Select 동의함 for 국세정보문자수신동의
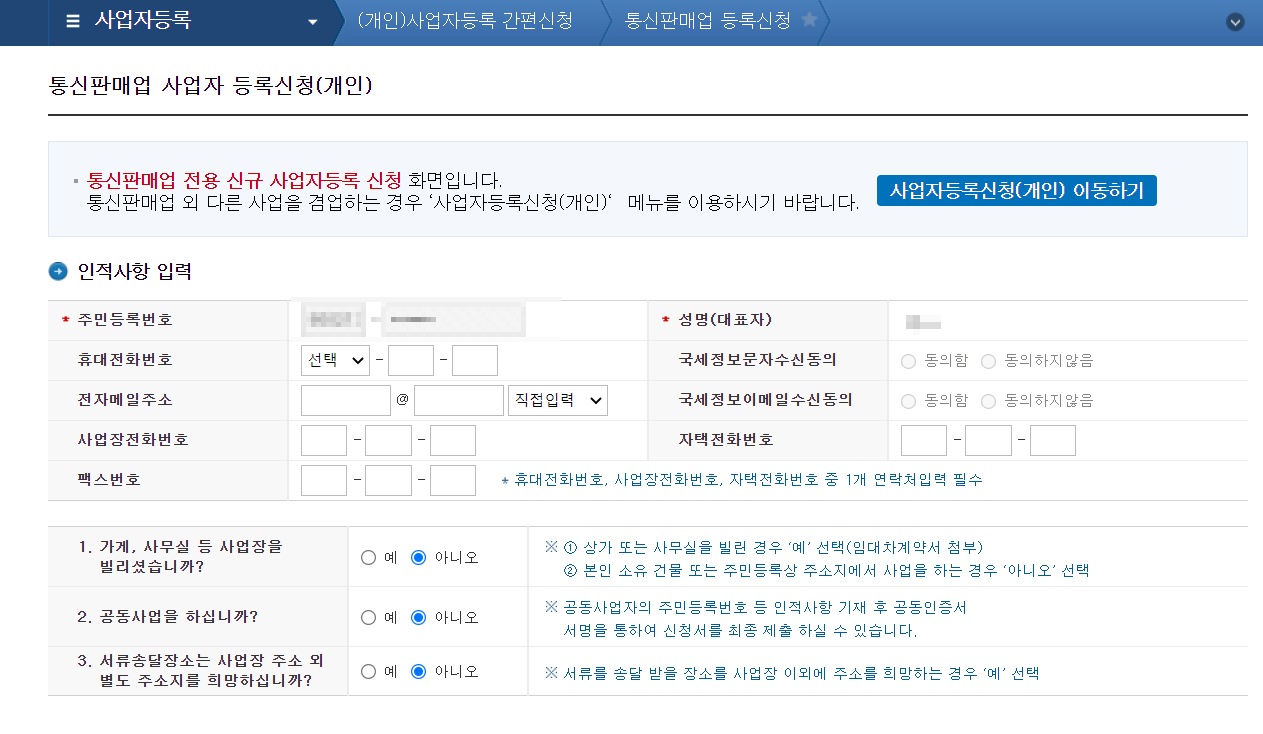This screenshot has height=734, width=1263. (907, 359)
